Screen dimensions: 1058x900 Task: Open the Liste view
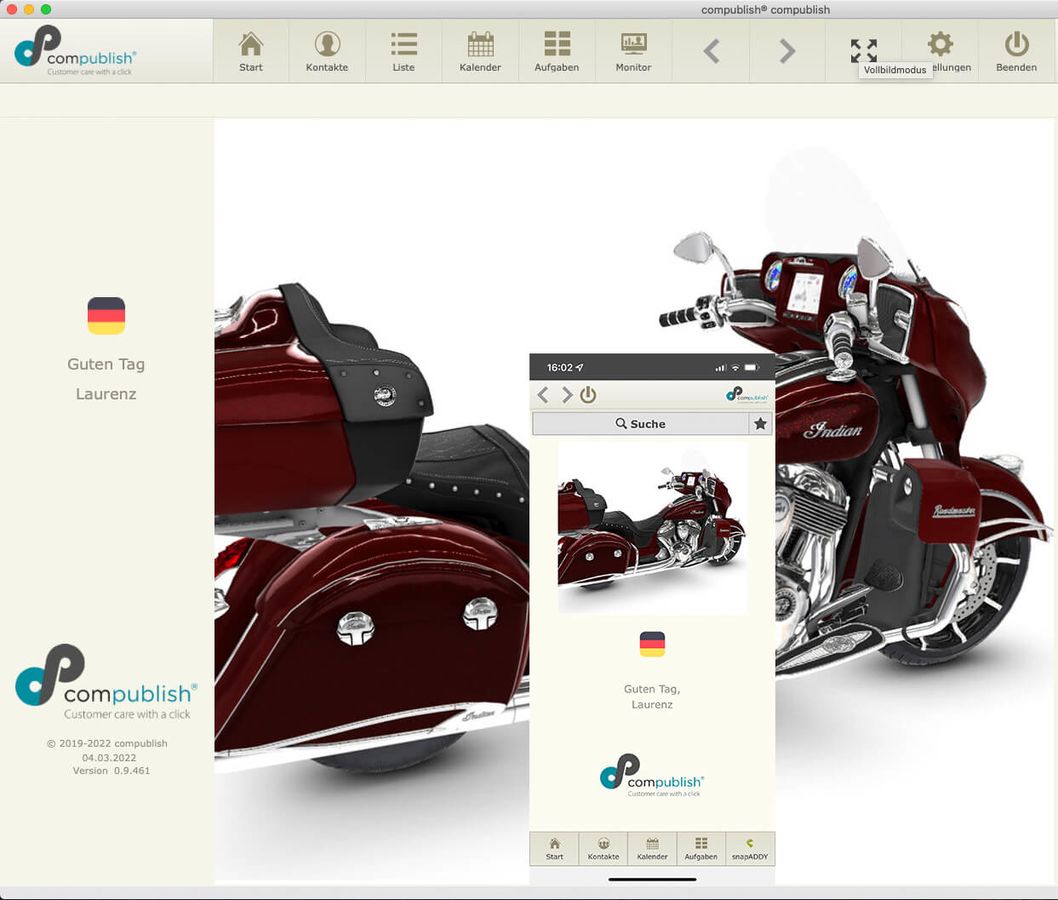(x=403, y=51)
